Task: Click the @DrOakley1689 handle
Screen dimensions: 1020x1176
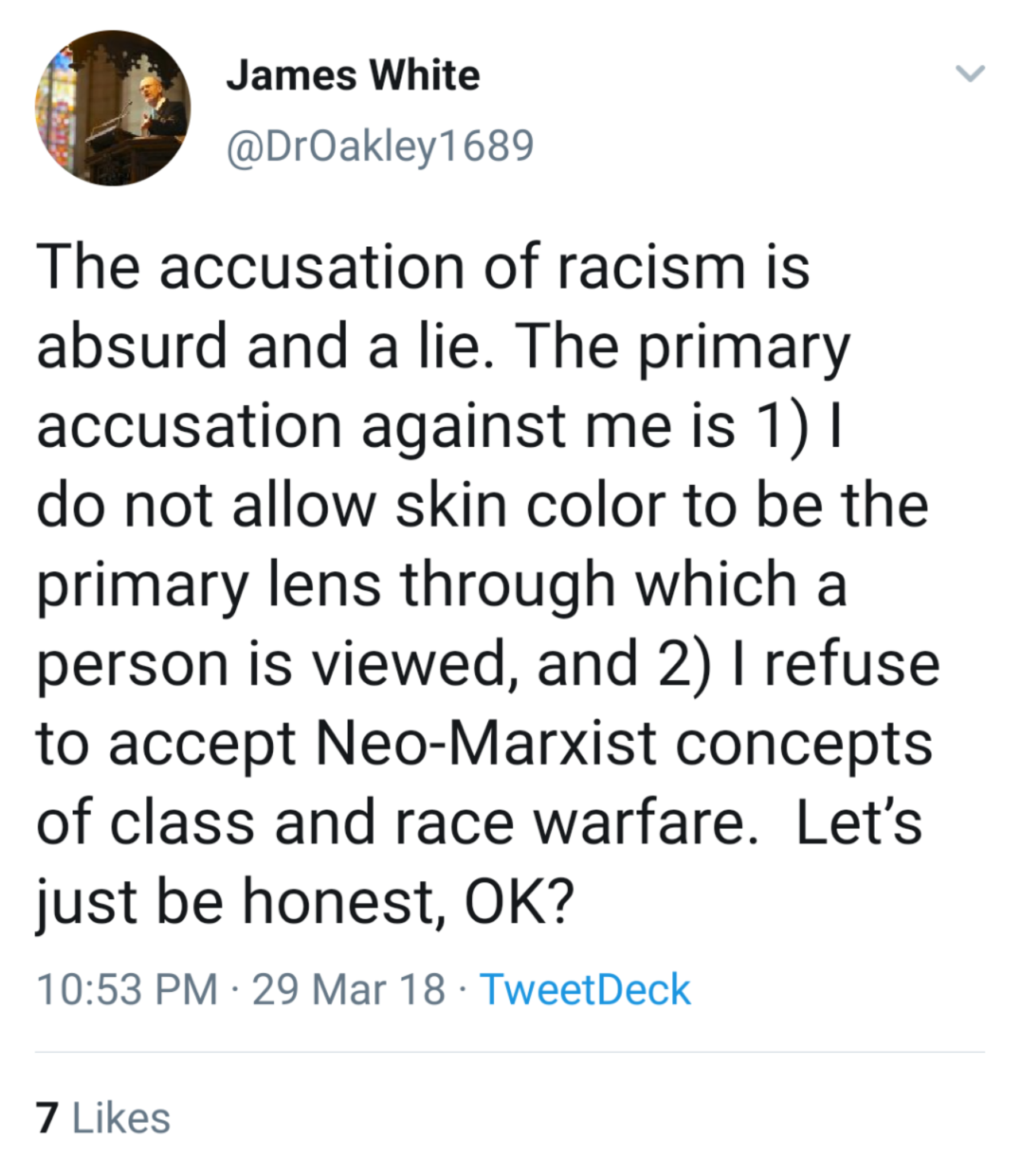Action: [x=380, y=146]
